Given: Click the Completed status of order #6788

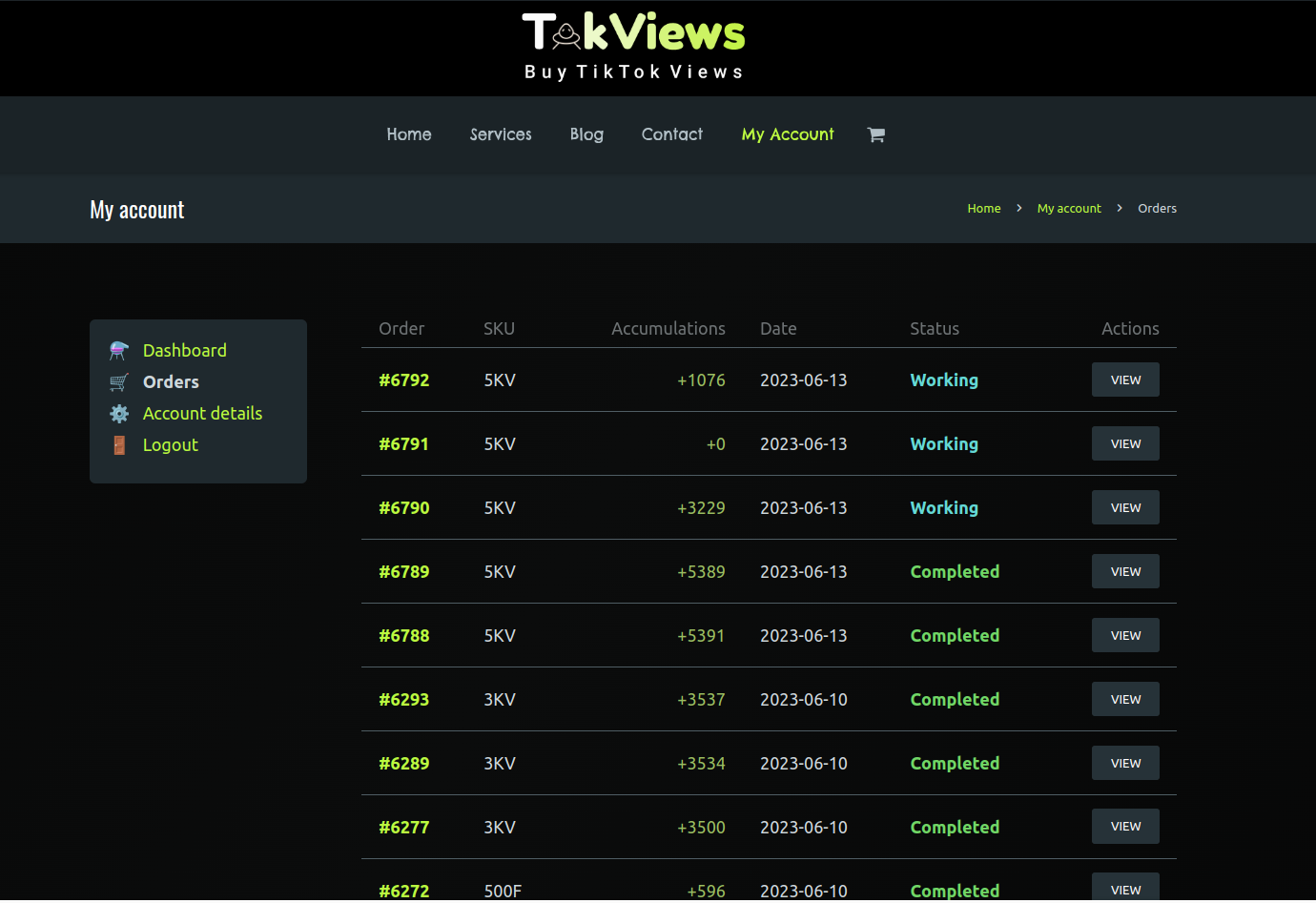Looking at the screenshot, I should (955, 636).
